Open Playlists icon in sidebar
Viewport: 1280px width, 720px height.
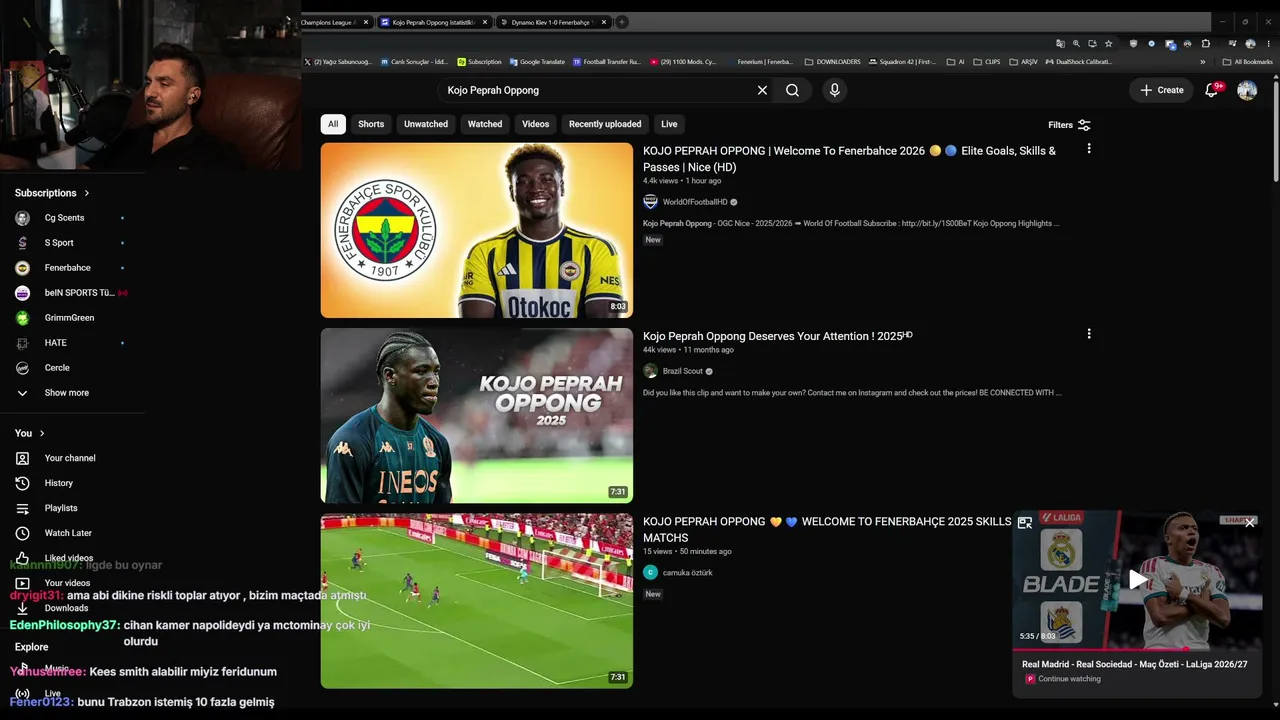23,508
